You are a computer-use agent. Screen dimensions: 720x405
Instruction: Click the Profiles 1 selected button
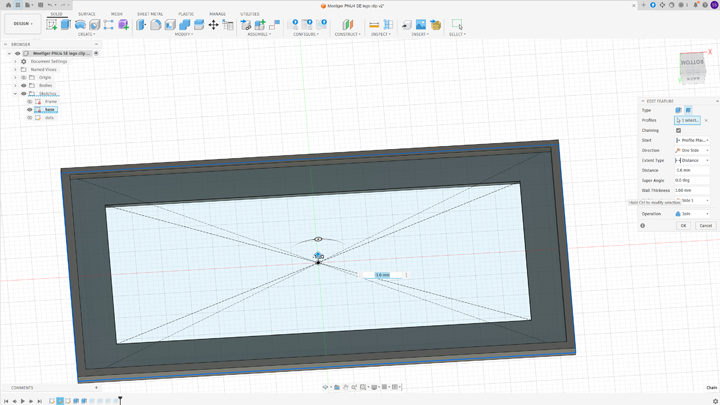pos(687,120)
